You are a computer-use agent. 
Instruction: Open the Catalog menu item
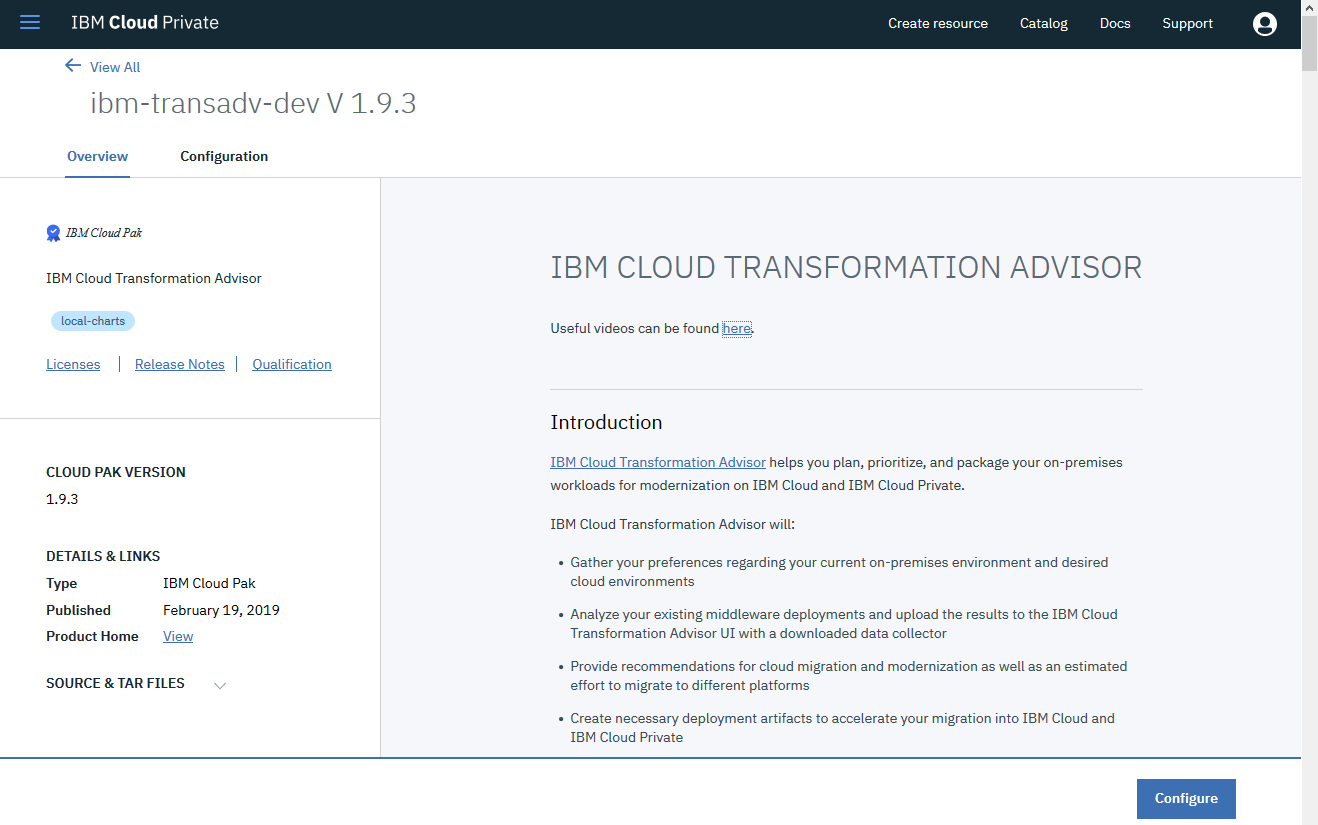pyautogui.click(x=1043, y=23)
